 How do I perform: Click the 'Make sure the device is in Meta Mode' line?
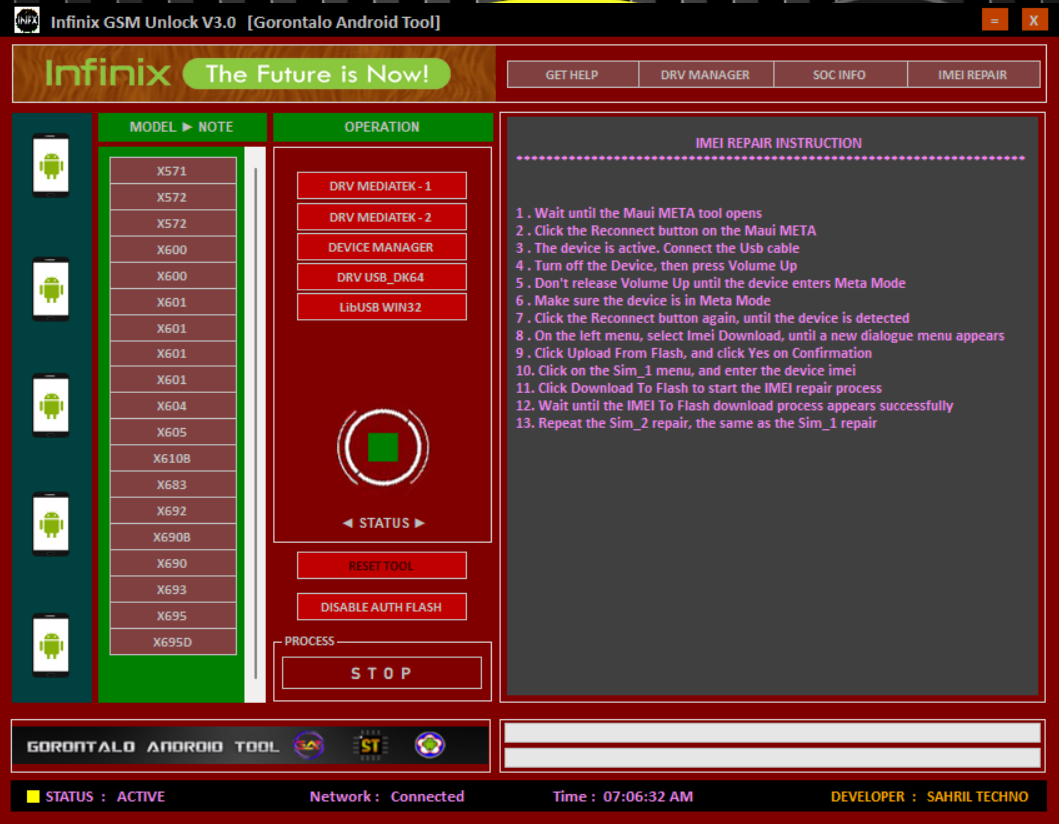(643, 301)
